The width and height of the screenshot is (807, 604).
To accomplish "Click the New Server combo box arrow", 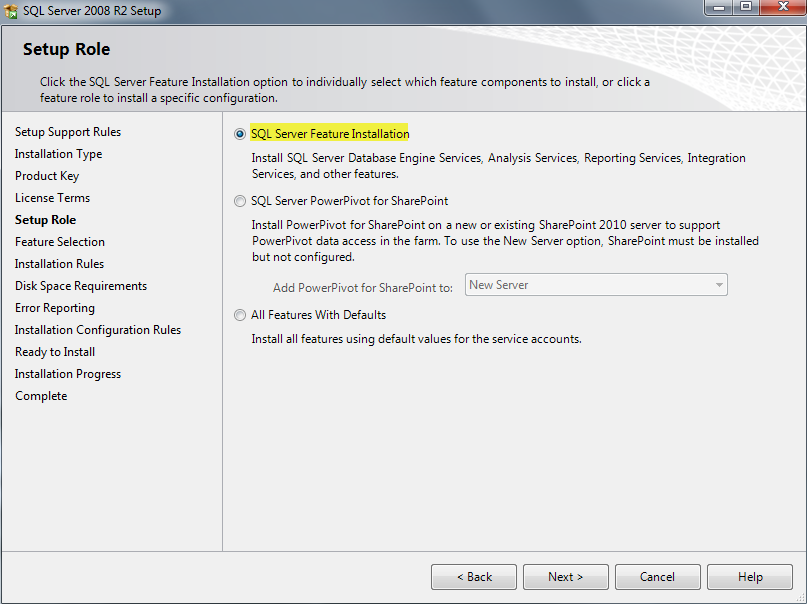I will click(x=719, y=285).
